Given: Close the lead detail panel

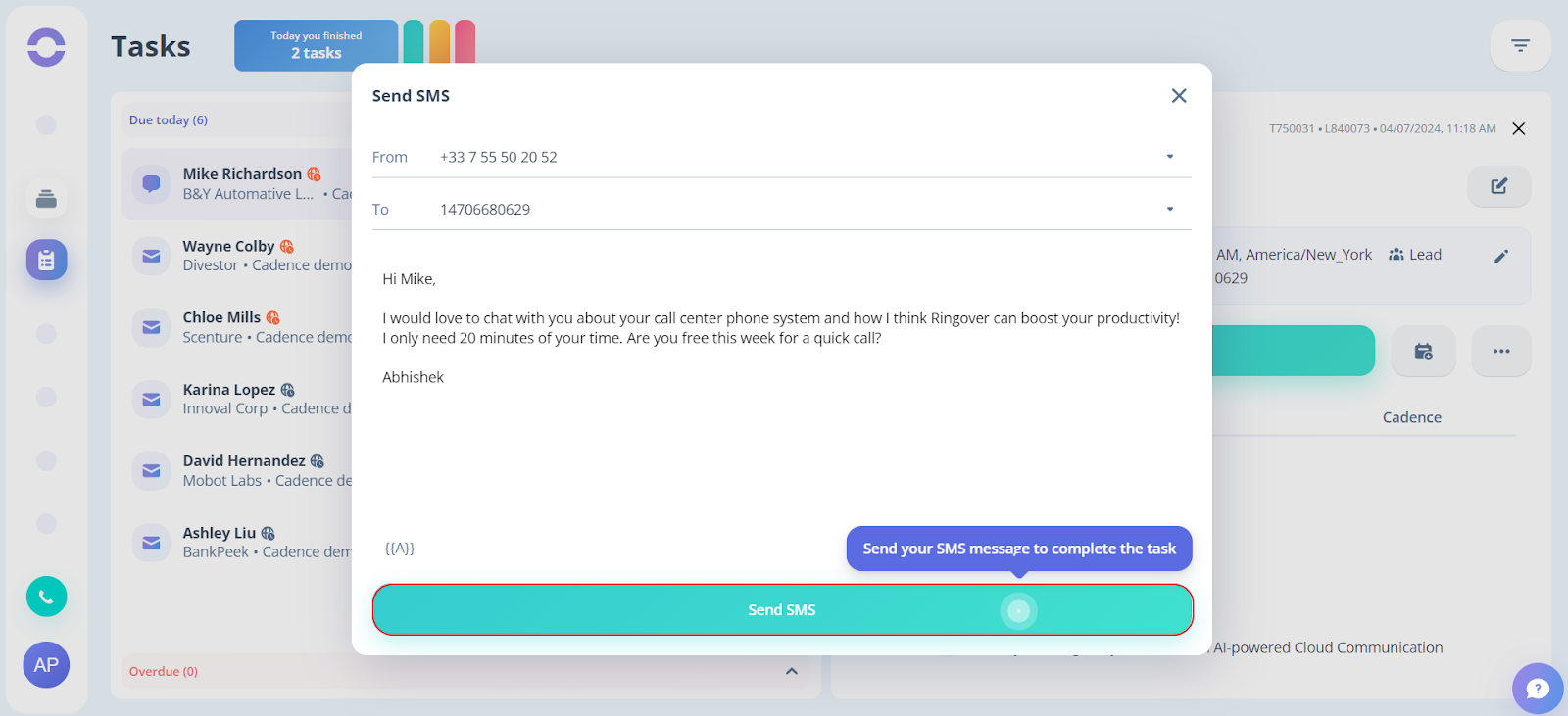Looking at the screenshot, I should point(1518,128).
